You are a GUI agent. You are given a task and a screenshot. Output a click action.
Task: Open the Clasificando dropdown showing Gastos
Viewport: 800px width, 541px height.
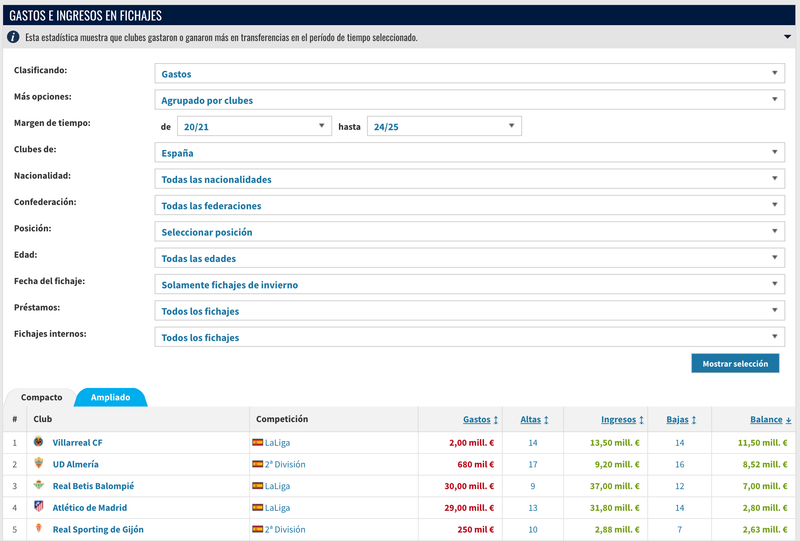tap(469, 74)
